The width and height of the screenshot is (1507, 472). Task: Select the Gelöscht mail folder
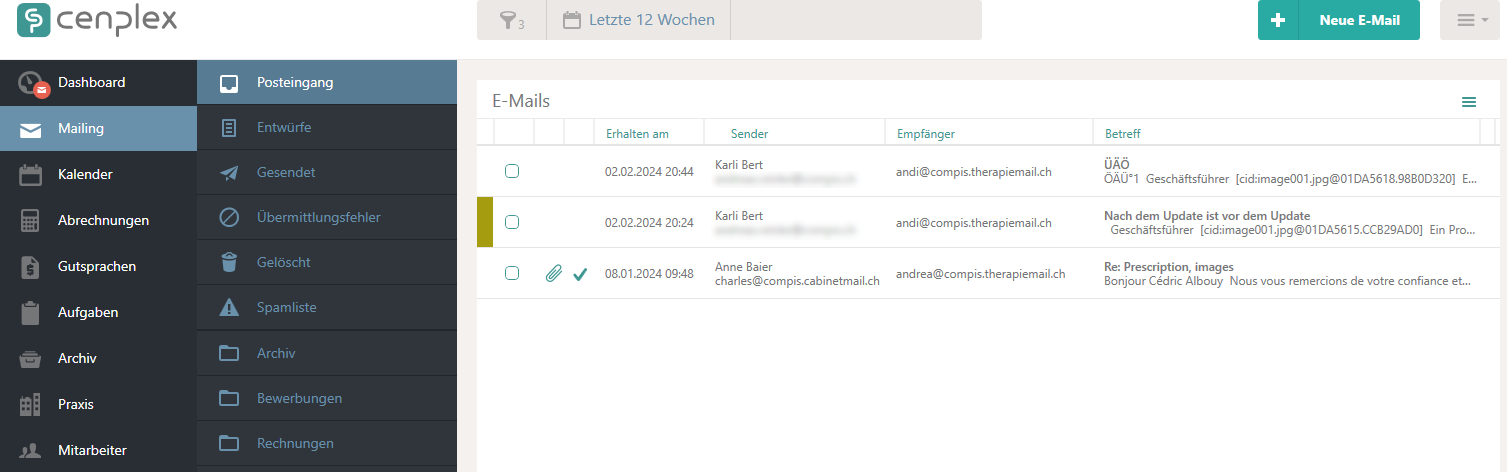pyautogui.click(x=327, y=262)
